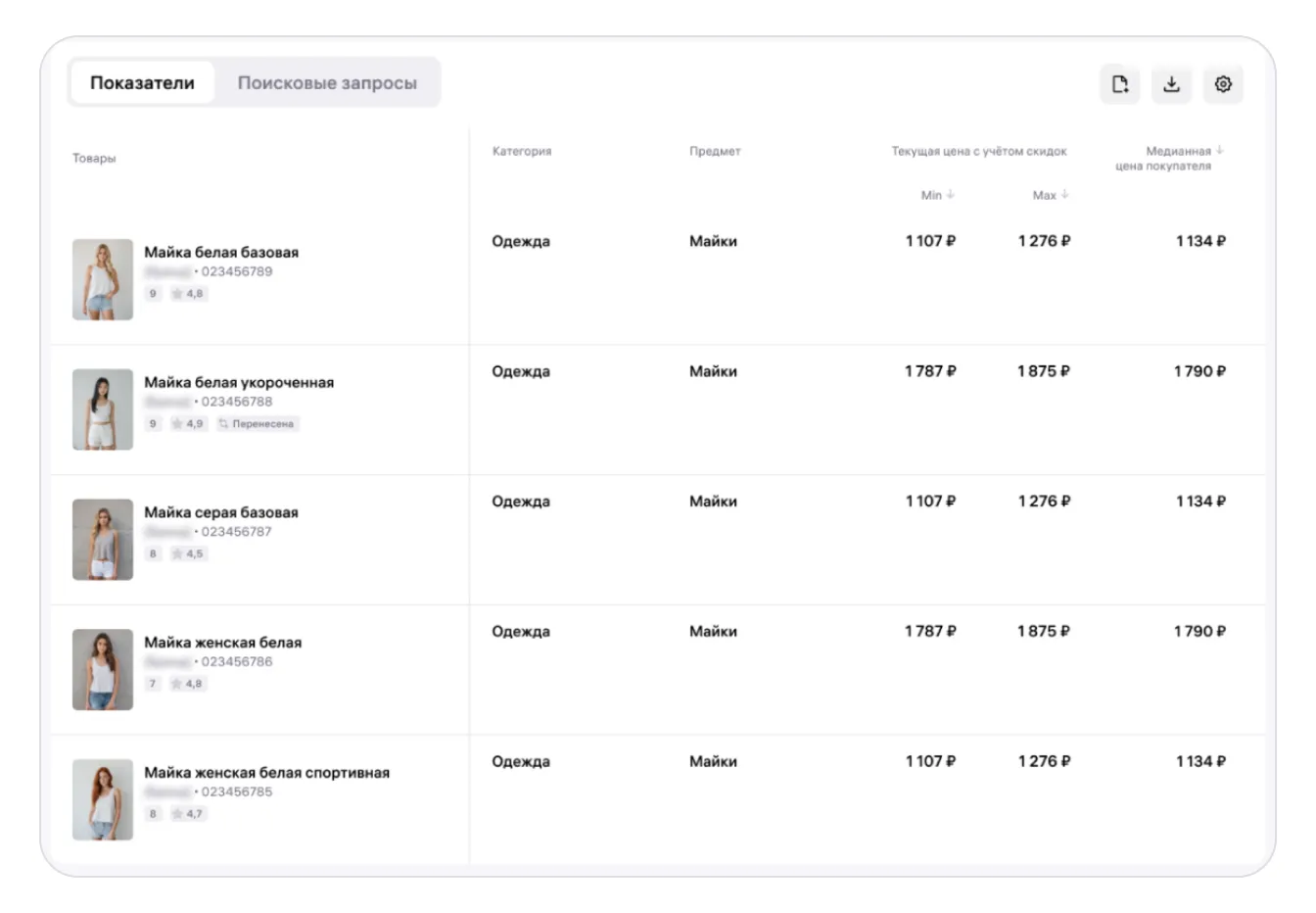
Task: Click the Майка женская белая product thumbnail
Action: [103, 669]
